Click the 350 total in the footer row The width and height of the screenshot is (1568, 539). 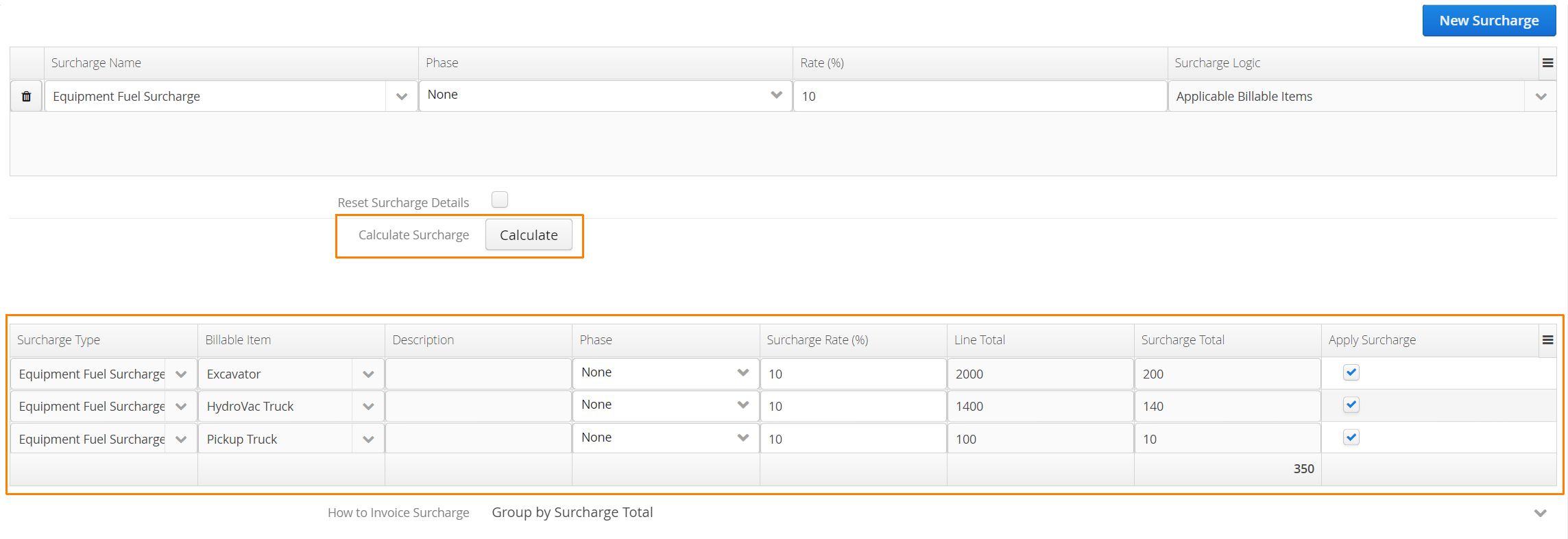point(1303,469)
